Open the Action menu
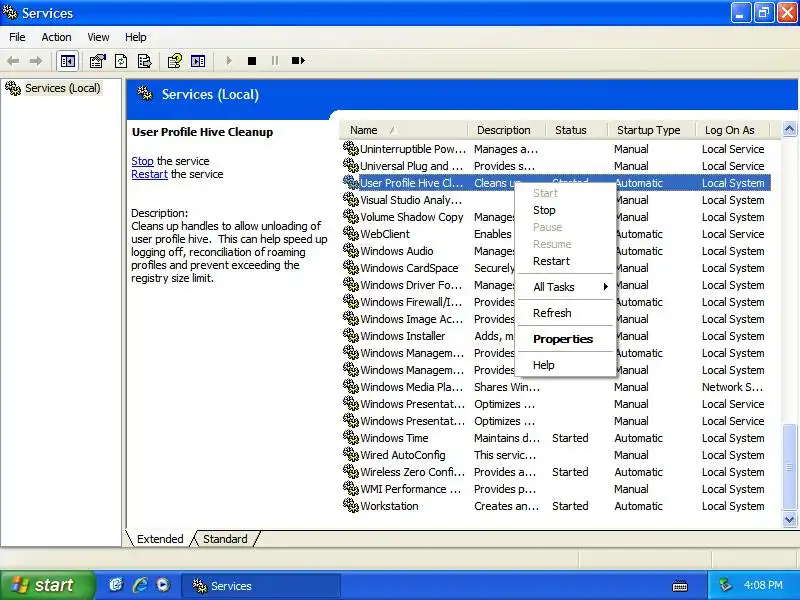The height and width of the screenshot is (600, 800). click(56, 37)
